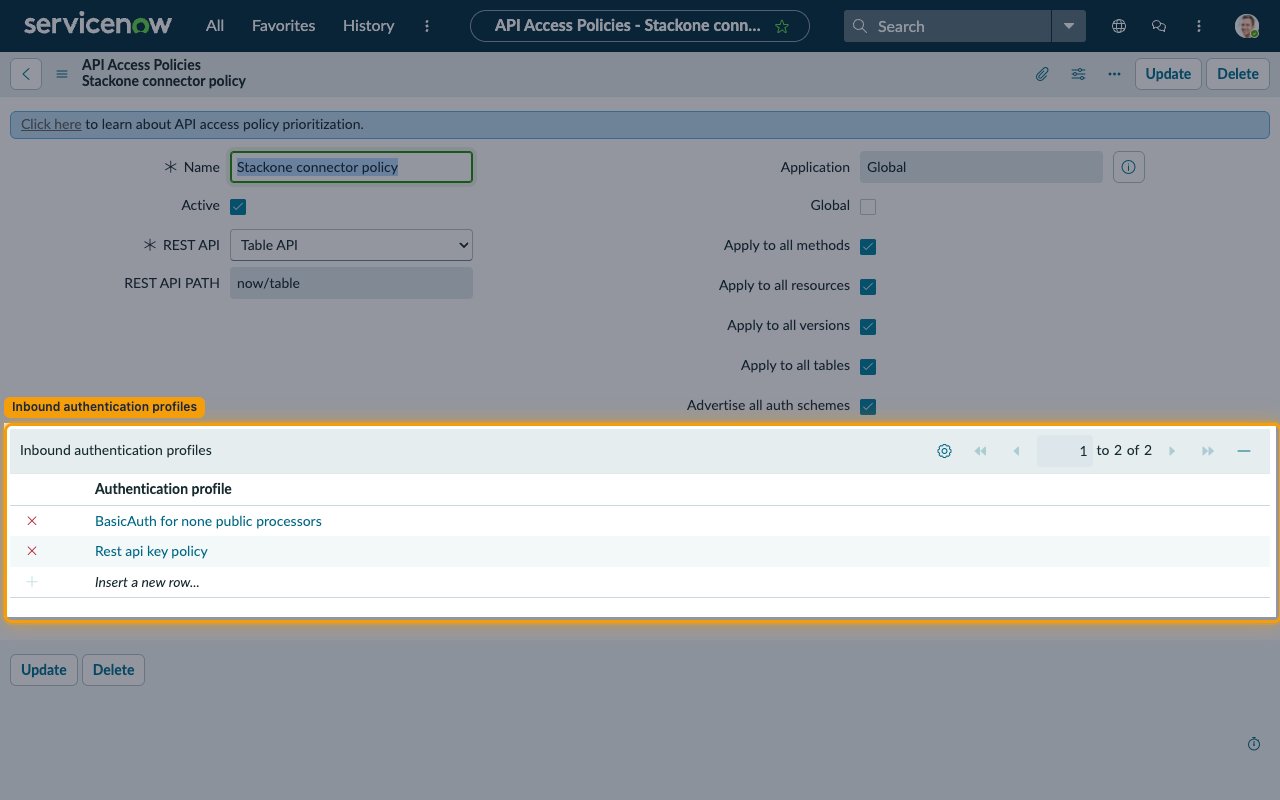The height and width of the screenshot is (800, 1280).
Task: Click the API Access Policies title pill
Action: click(x=640, y=26)
